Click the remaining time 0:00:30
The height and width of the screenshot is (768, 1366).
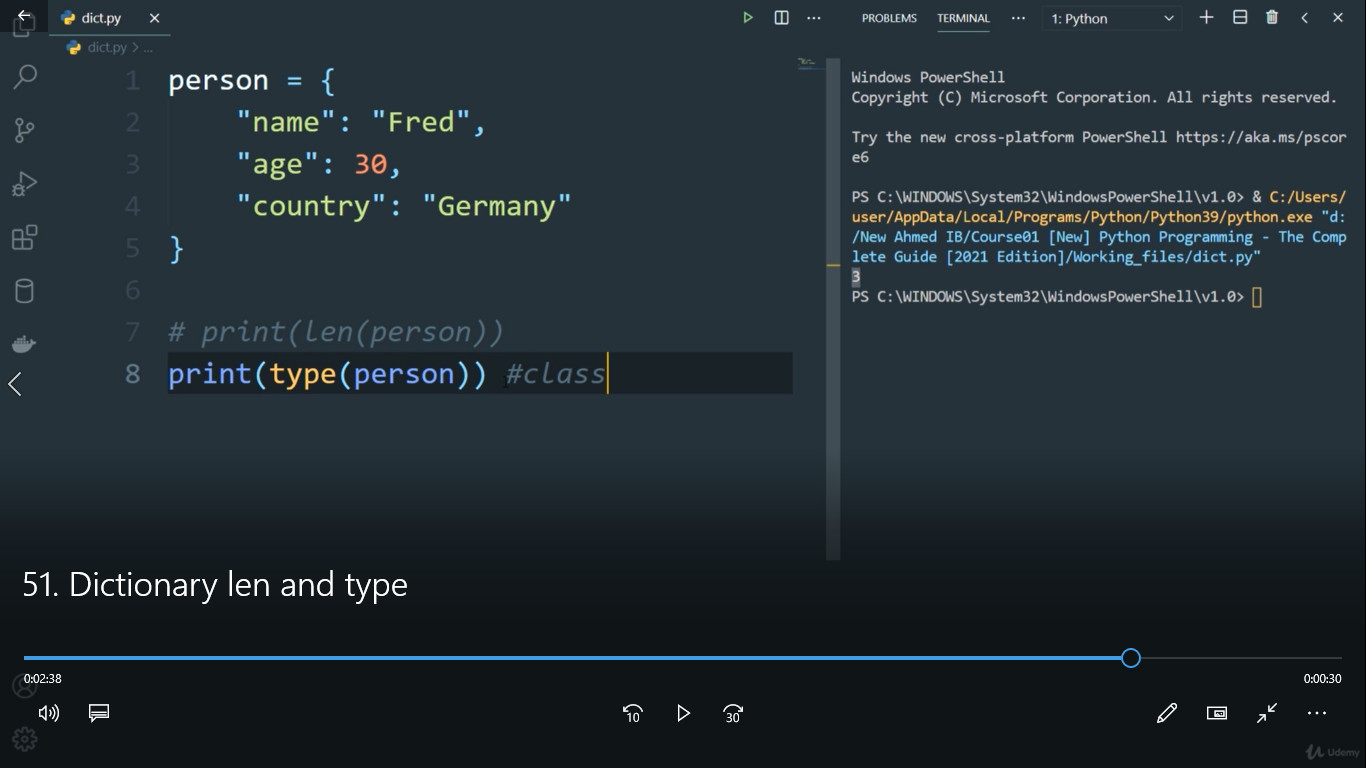1322,678
